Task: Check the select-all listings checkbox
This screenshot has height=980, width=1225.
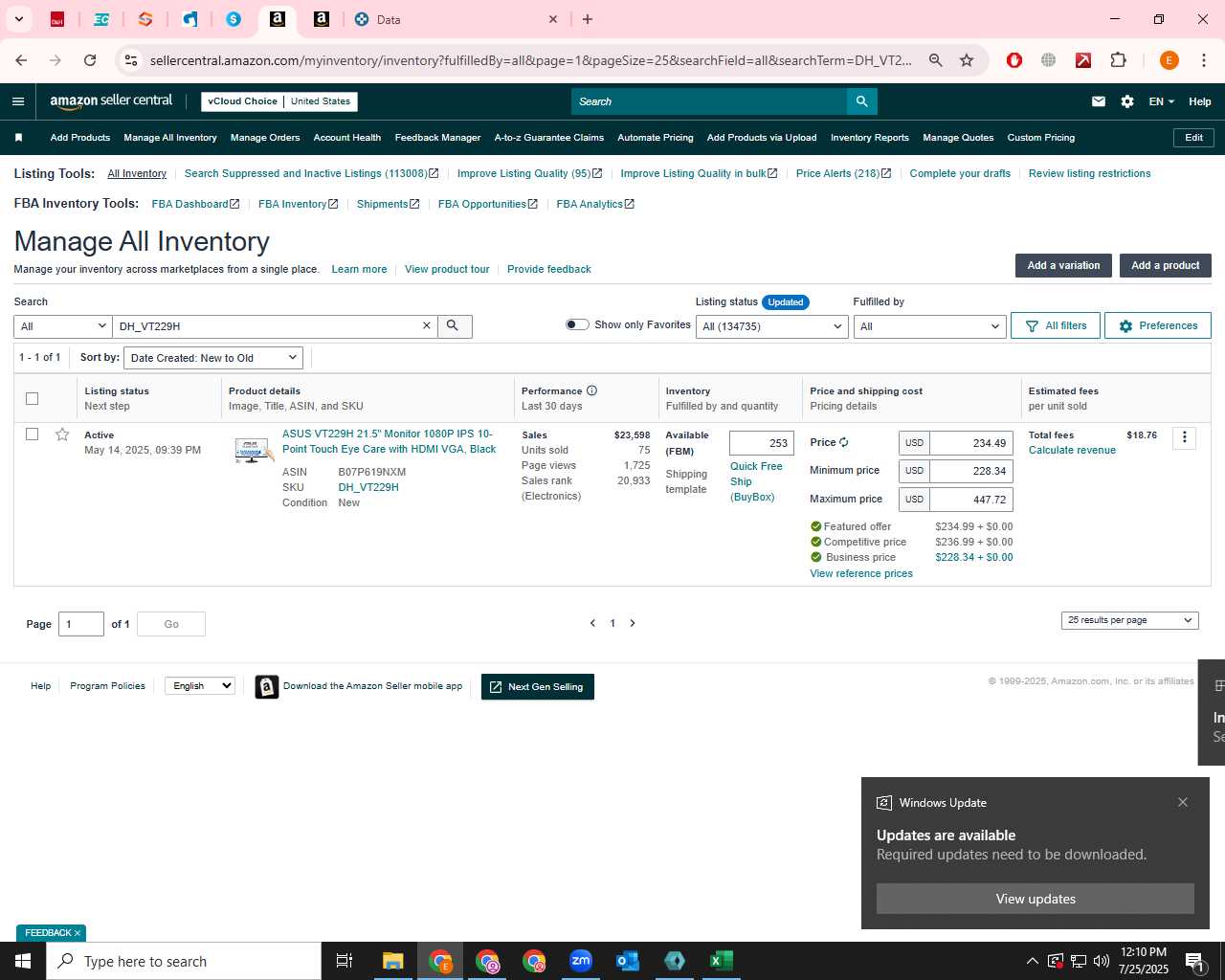Action: click(x=32, y=398)
